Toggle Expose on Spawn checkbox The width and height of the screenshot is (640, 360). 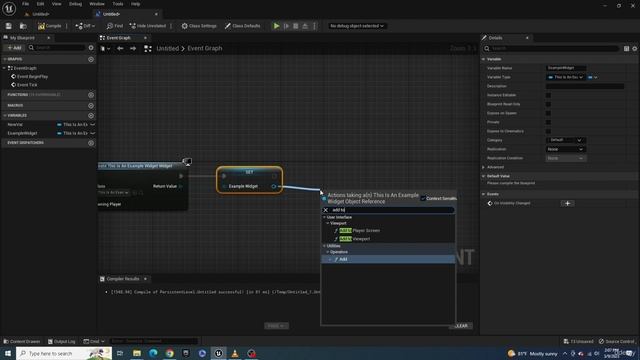548,113
